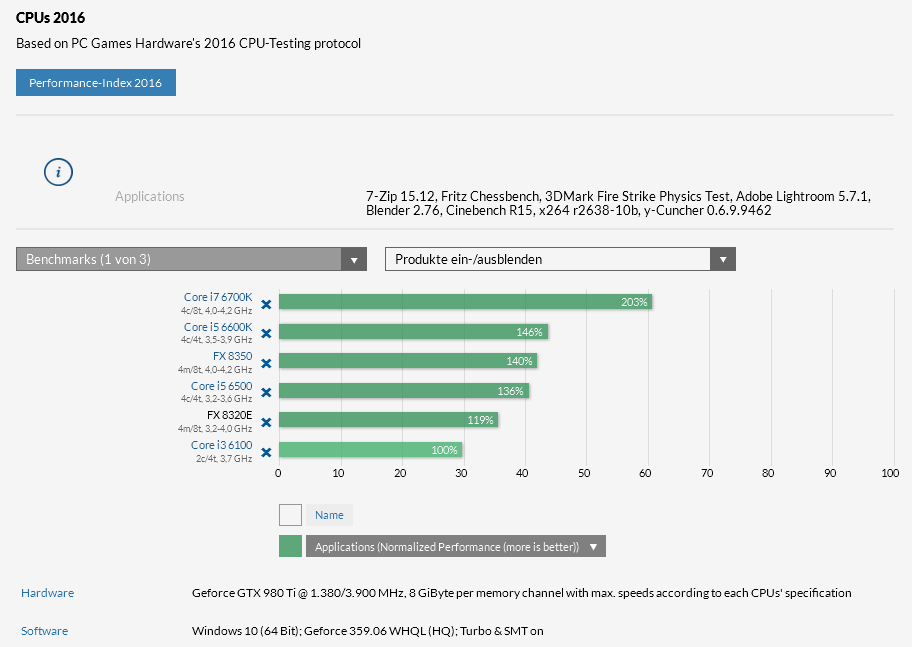This screenshot has width=913, height=647.
Task: Open the Applications Normalized Performance legend dropdown
Action: (x=456, y=546)
